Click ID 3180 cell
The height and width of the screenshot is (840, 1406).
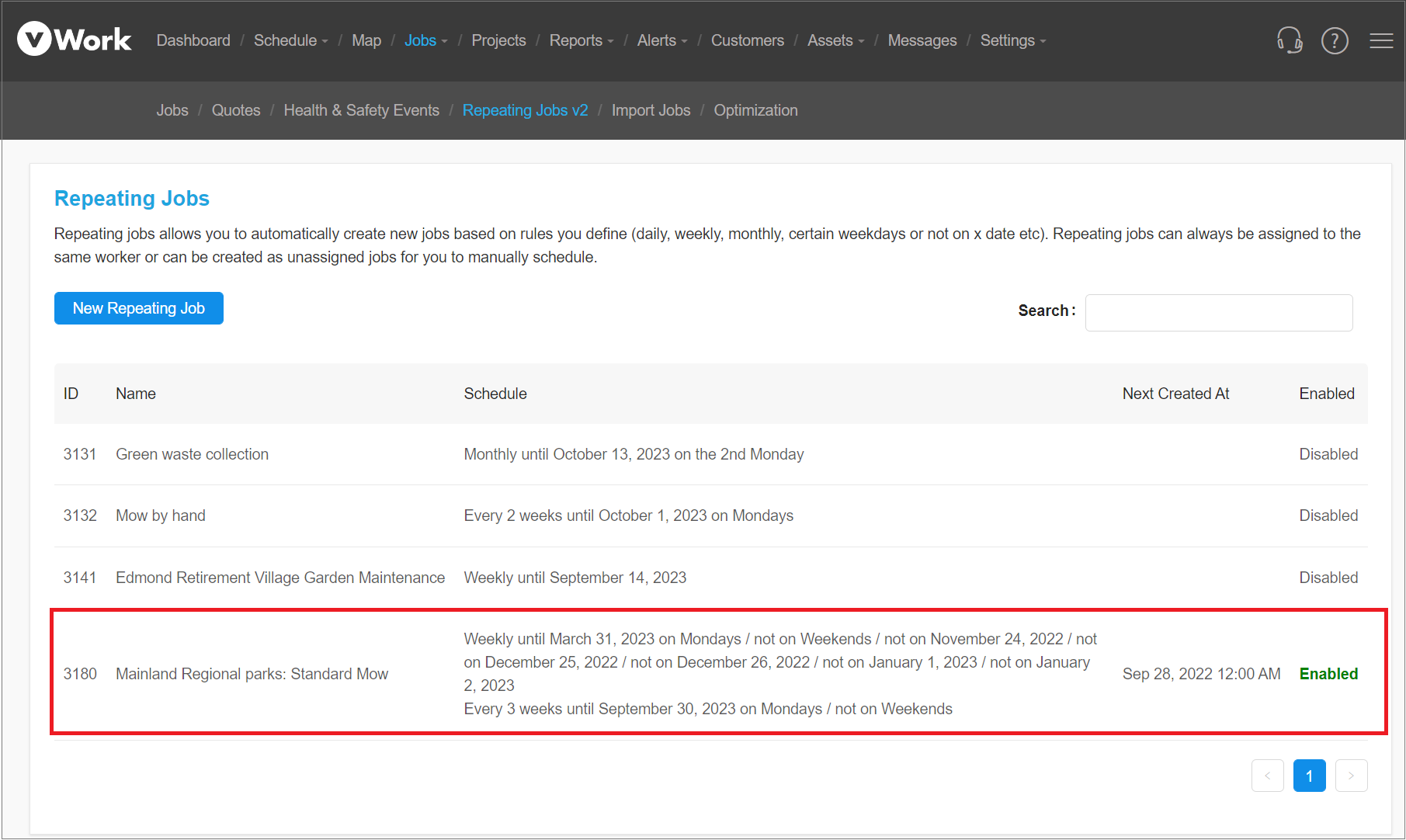click(x=80, y=674)
